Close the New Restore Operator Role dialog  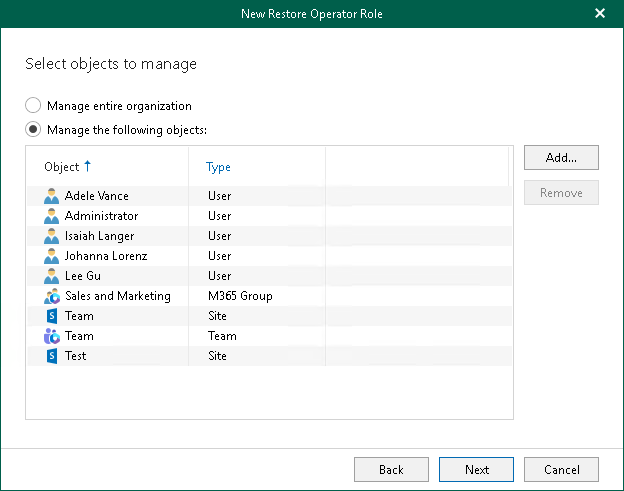(x=600, y=13)
